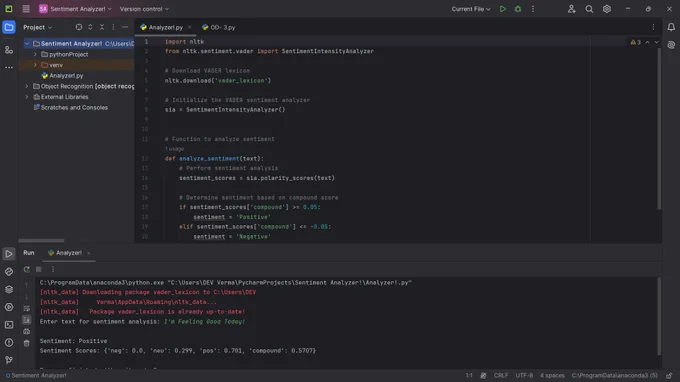Screen dimensions: 680x382
Task: Open Code With Me user icon
Action: coord(572,9)
